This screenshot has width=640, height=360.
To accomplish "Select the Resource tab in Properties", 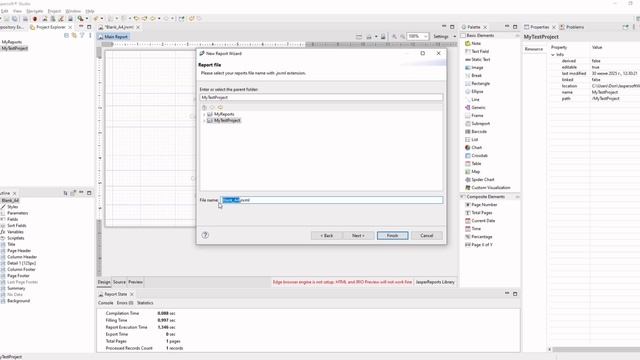I will (534, 49).
